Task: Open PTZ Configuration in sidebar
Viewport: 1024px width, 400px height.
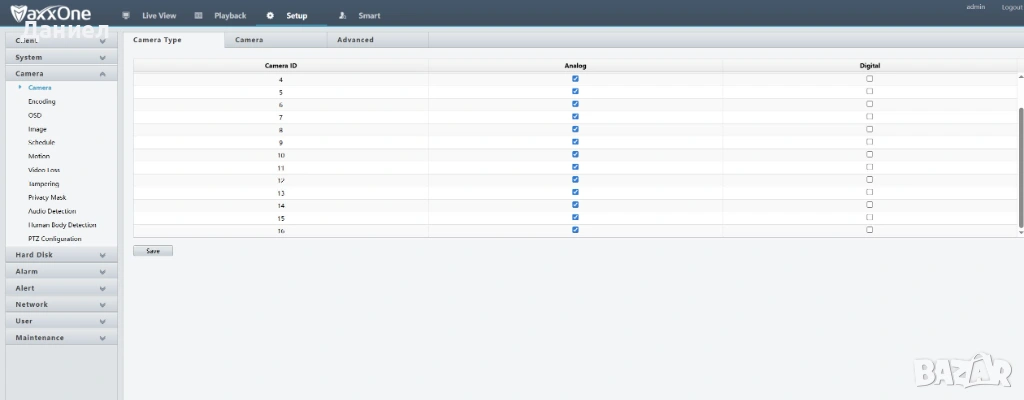Action: coord(55,238)
